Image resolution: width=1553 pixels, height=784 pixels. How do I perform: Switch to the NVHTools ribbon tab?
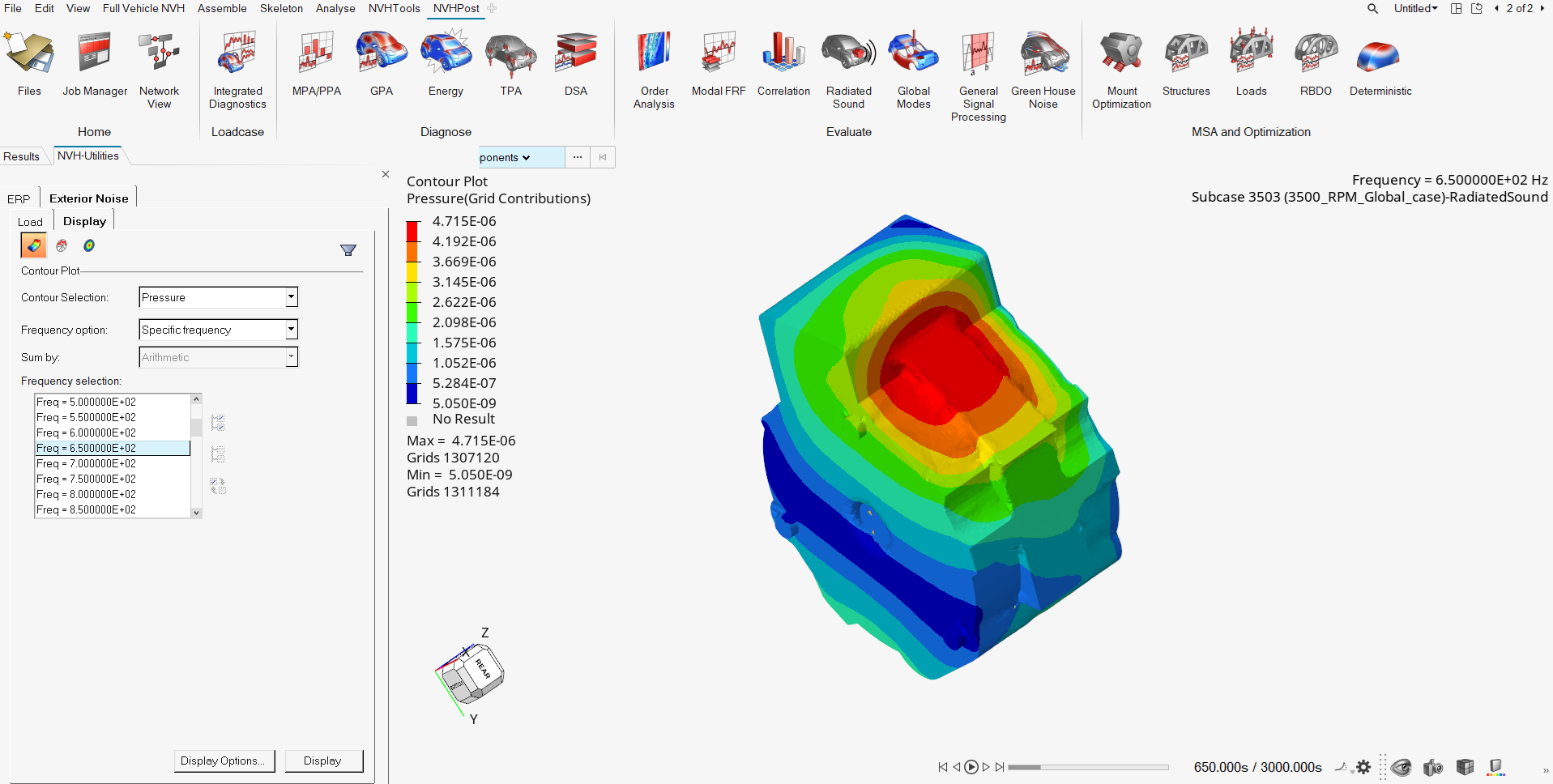pyautogui.click(x=394, y=8)
